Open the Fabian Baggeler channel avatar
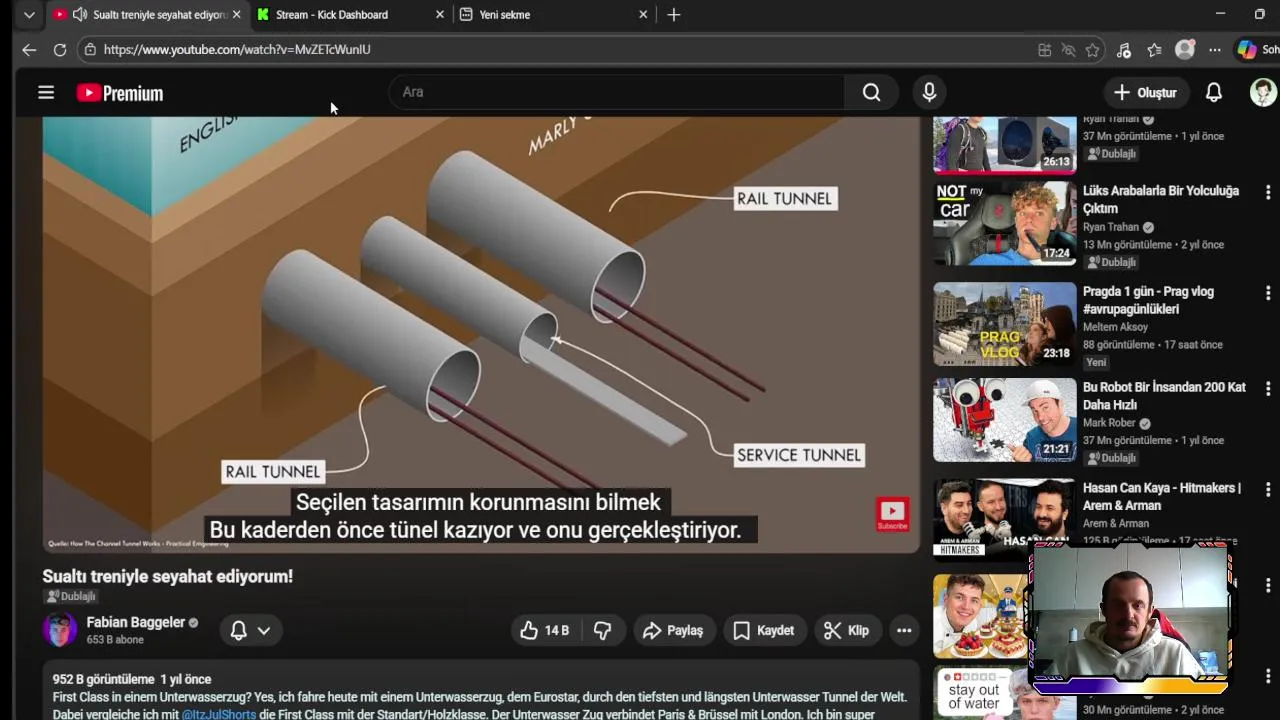 (x=59, y=630)
